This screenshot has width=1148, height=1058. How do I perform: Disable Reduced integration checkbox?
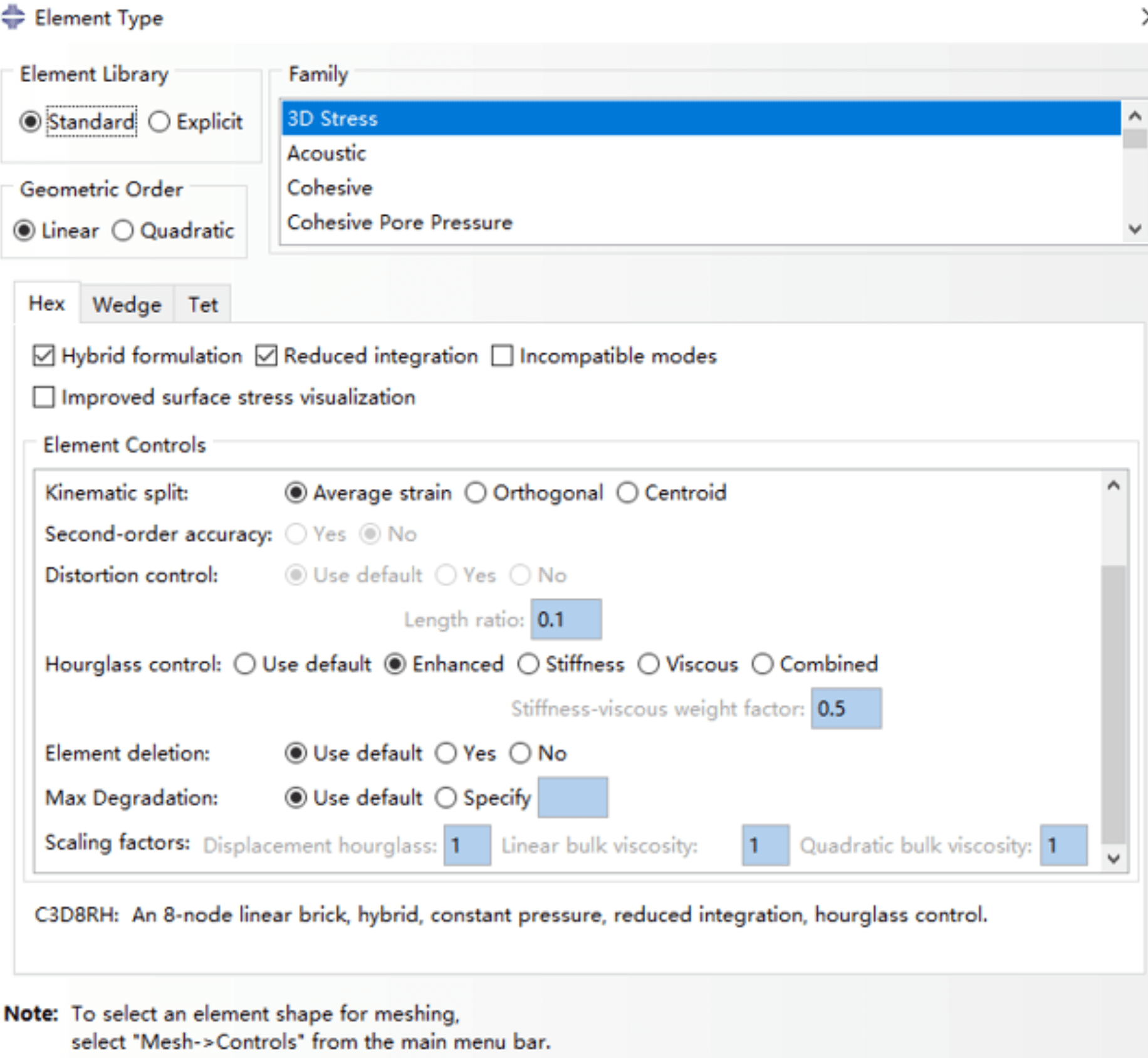266,356
